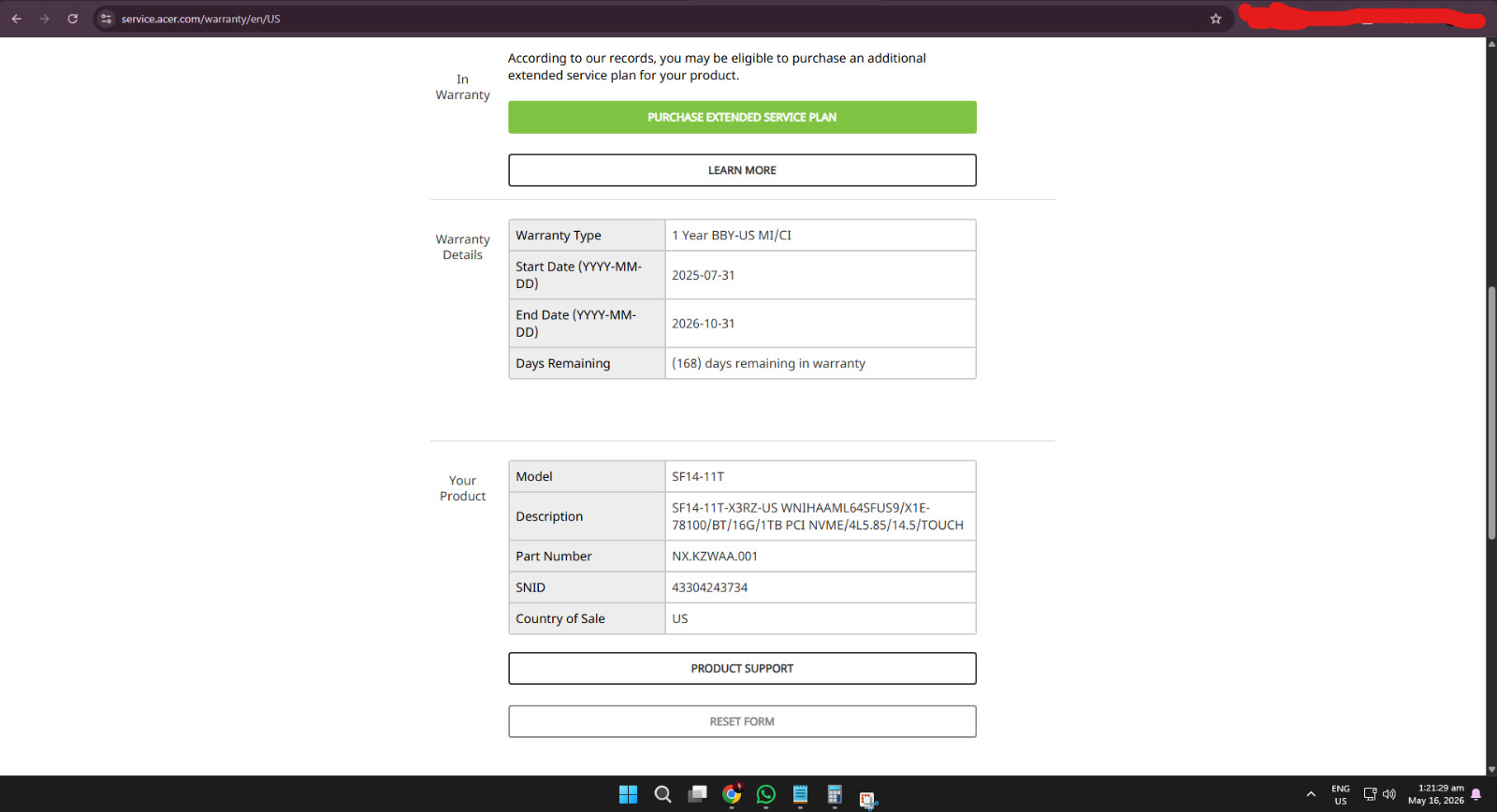Click the page vertical scrollbar thumb
1497x812 pixels.
1491,413
